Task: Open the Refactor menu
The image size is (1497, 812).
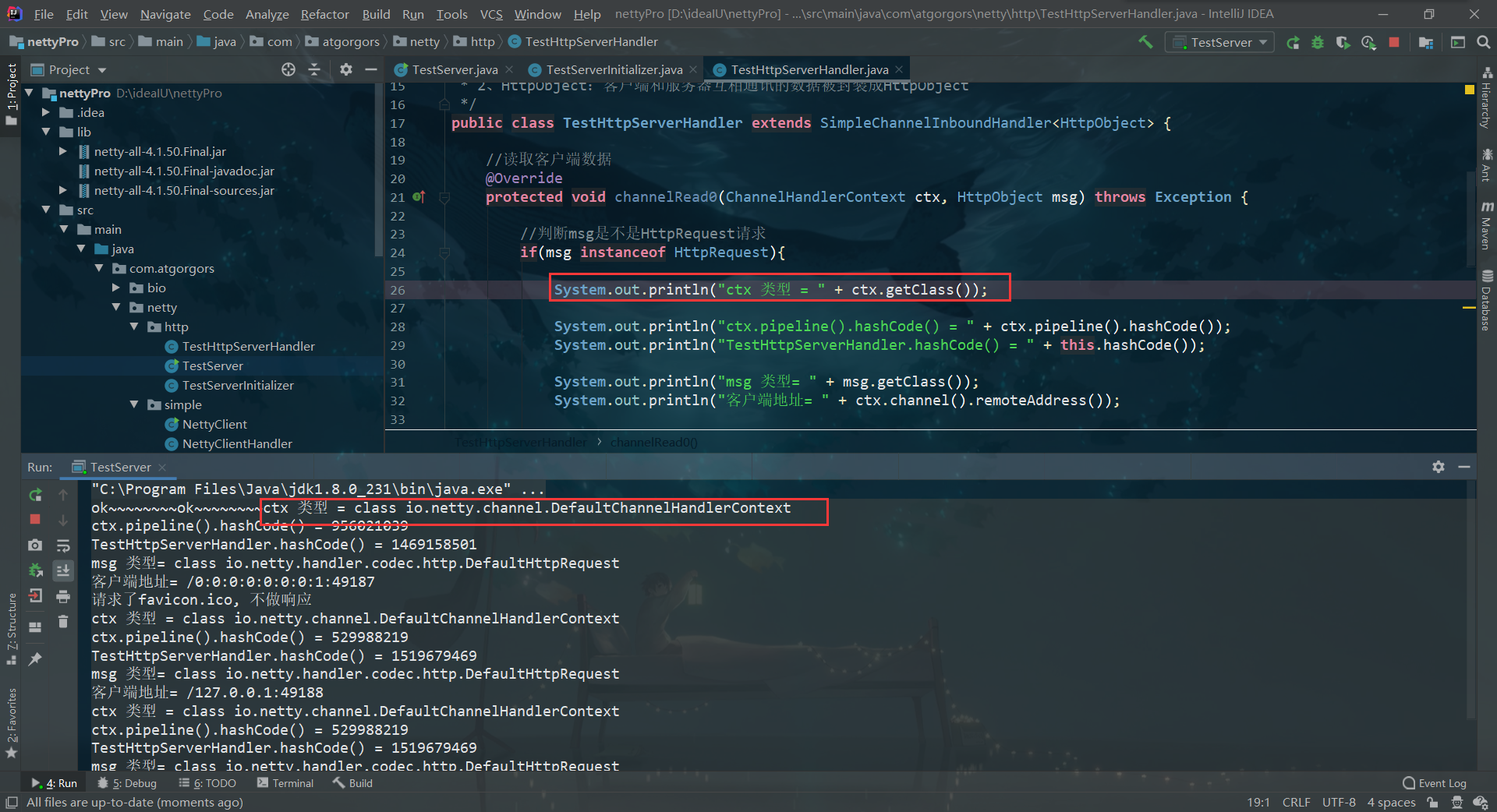Action: pyautogui.click(x=324, y=14)
